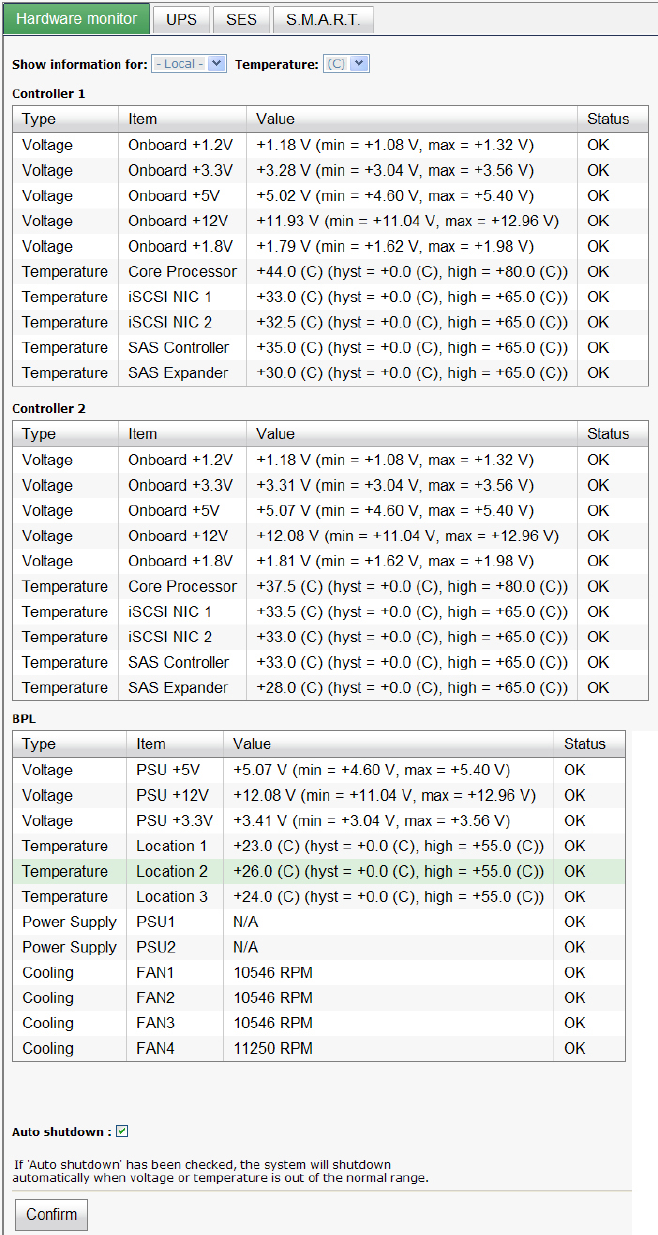Click the BPL FAN4 cooling row

click(x=318, y=1048)
